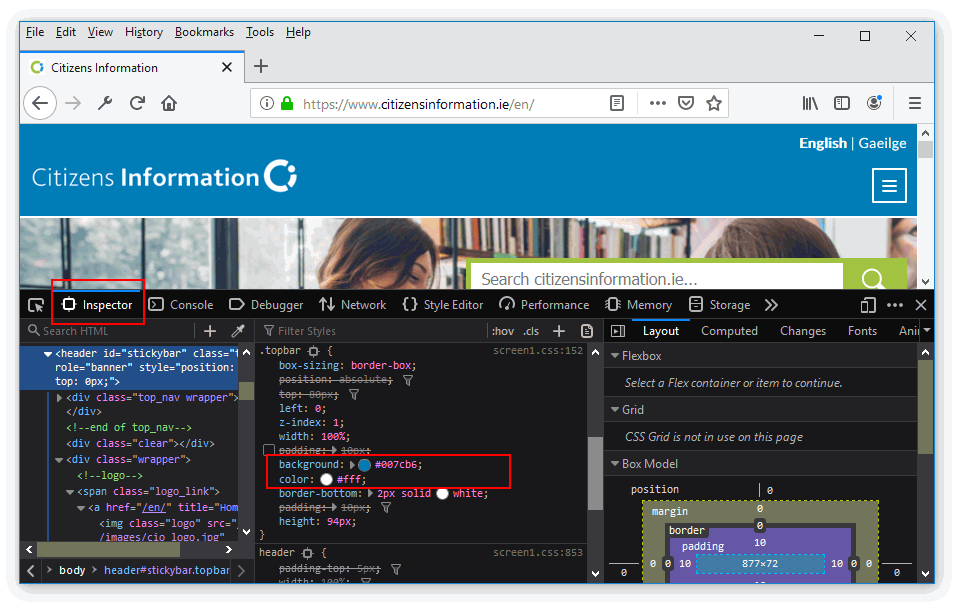Add a new CSS rule with plus icon

coord(559,331)
